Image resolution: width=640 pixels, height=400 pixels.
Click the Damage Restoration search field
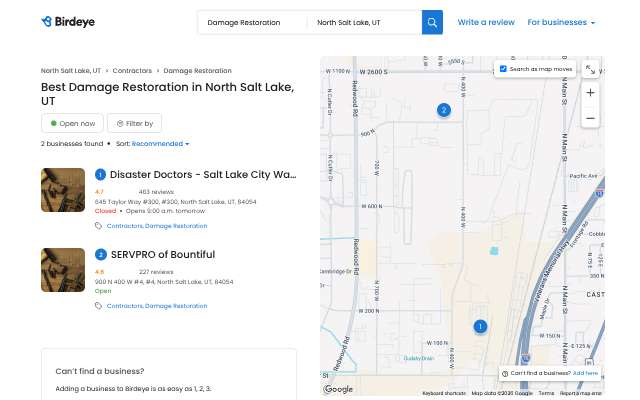tap(252, 22)
